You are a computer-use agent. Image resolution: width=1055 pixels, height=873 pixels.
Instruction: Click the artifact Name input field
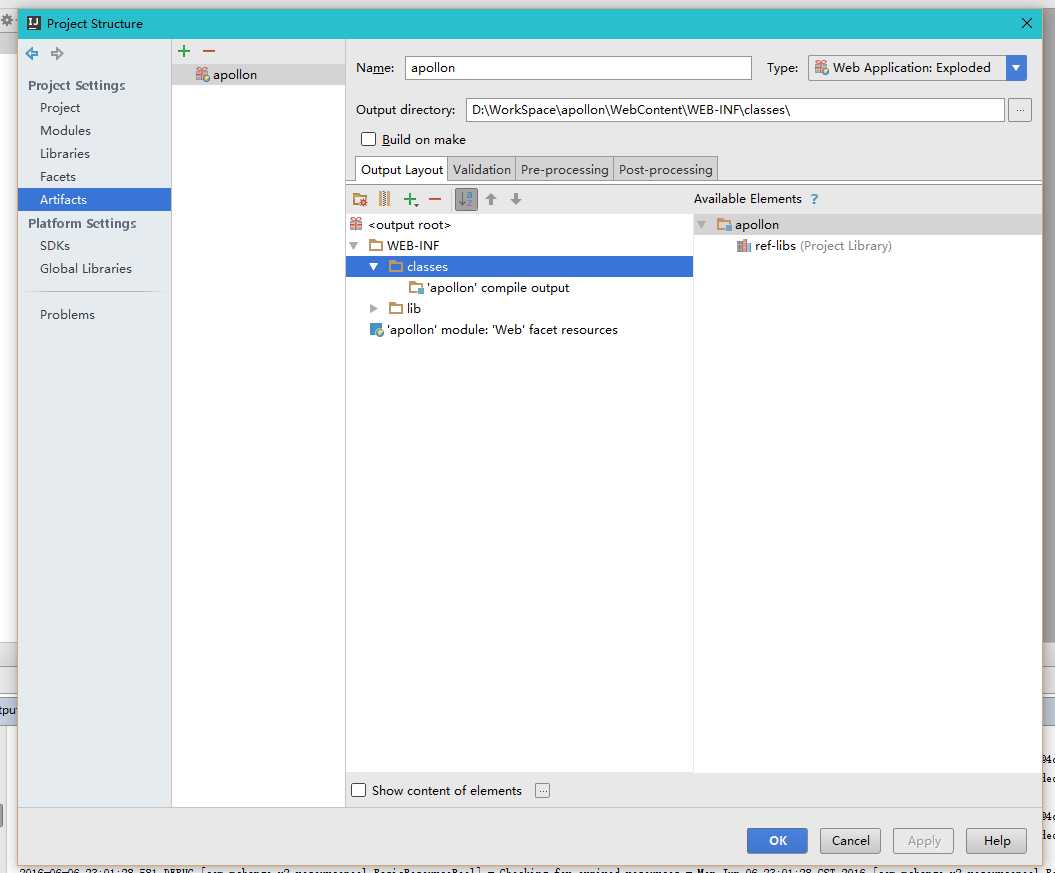click(x=578, y=68)
